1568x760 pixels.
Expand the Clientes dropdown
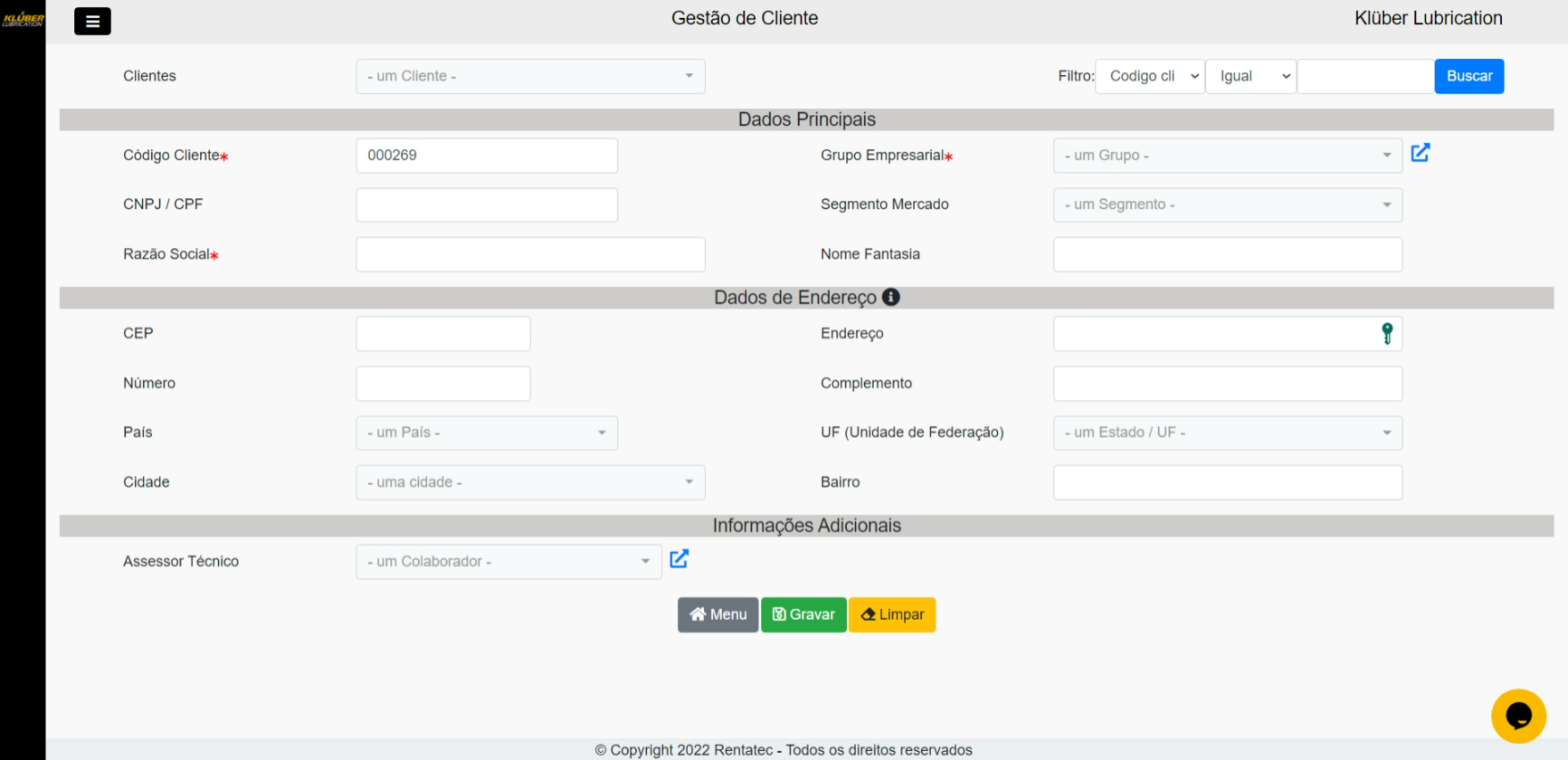click(x=530, y=77)
